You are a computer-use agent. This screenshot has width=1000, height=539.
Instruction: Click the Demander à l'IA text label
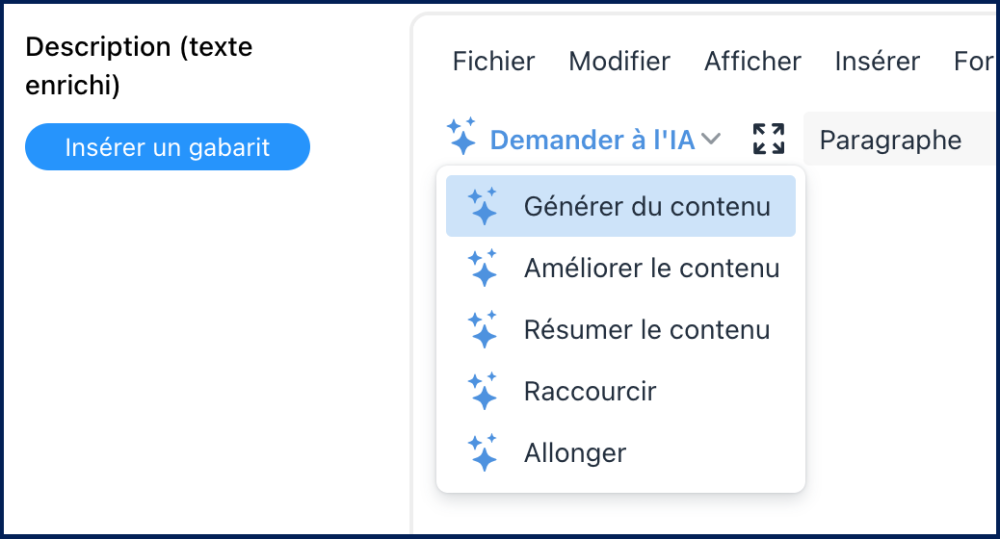click(x=592, y=140)
